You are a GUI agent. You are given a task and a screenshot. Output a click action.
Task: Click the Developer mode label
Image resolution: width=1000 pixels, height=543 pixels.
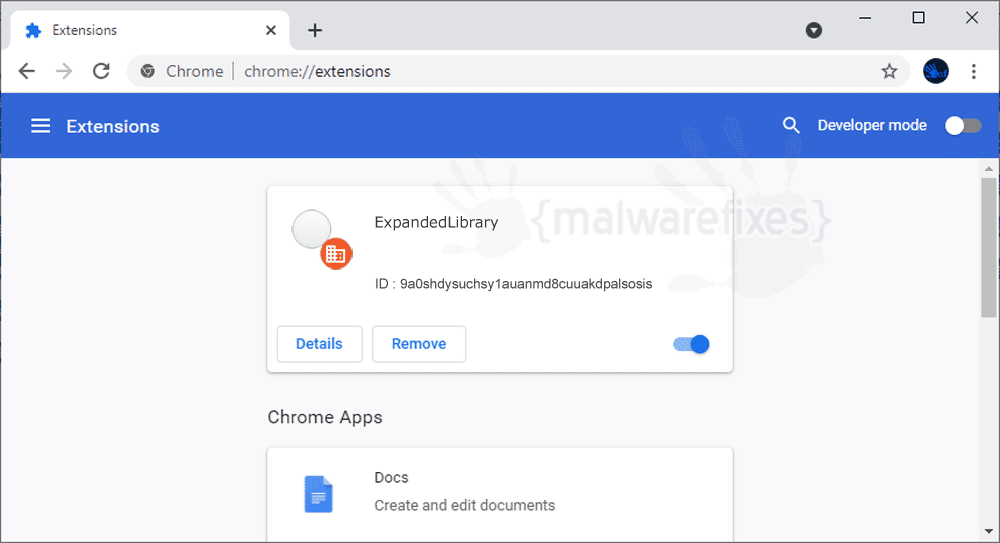872,125
